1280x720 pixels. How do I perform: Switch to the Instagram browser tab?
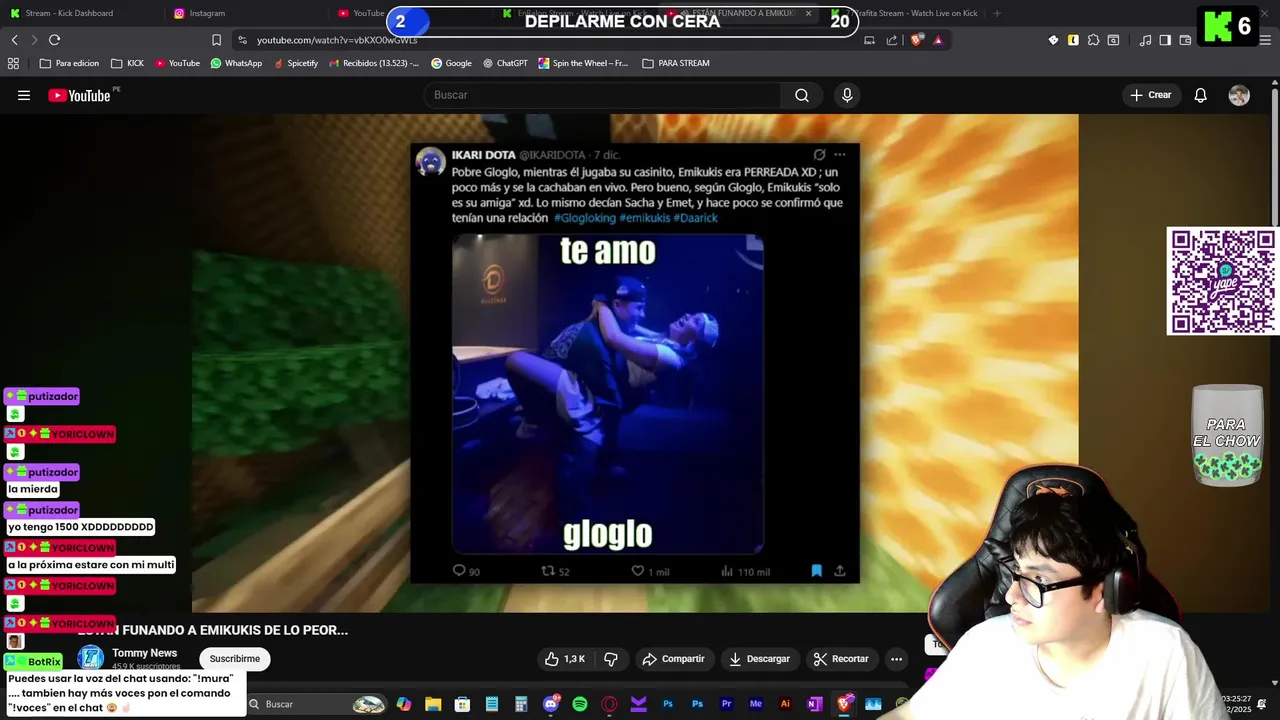point(198,13)
